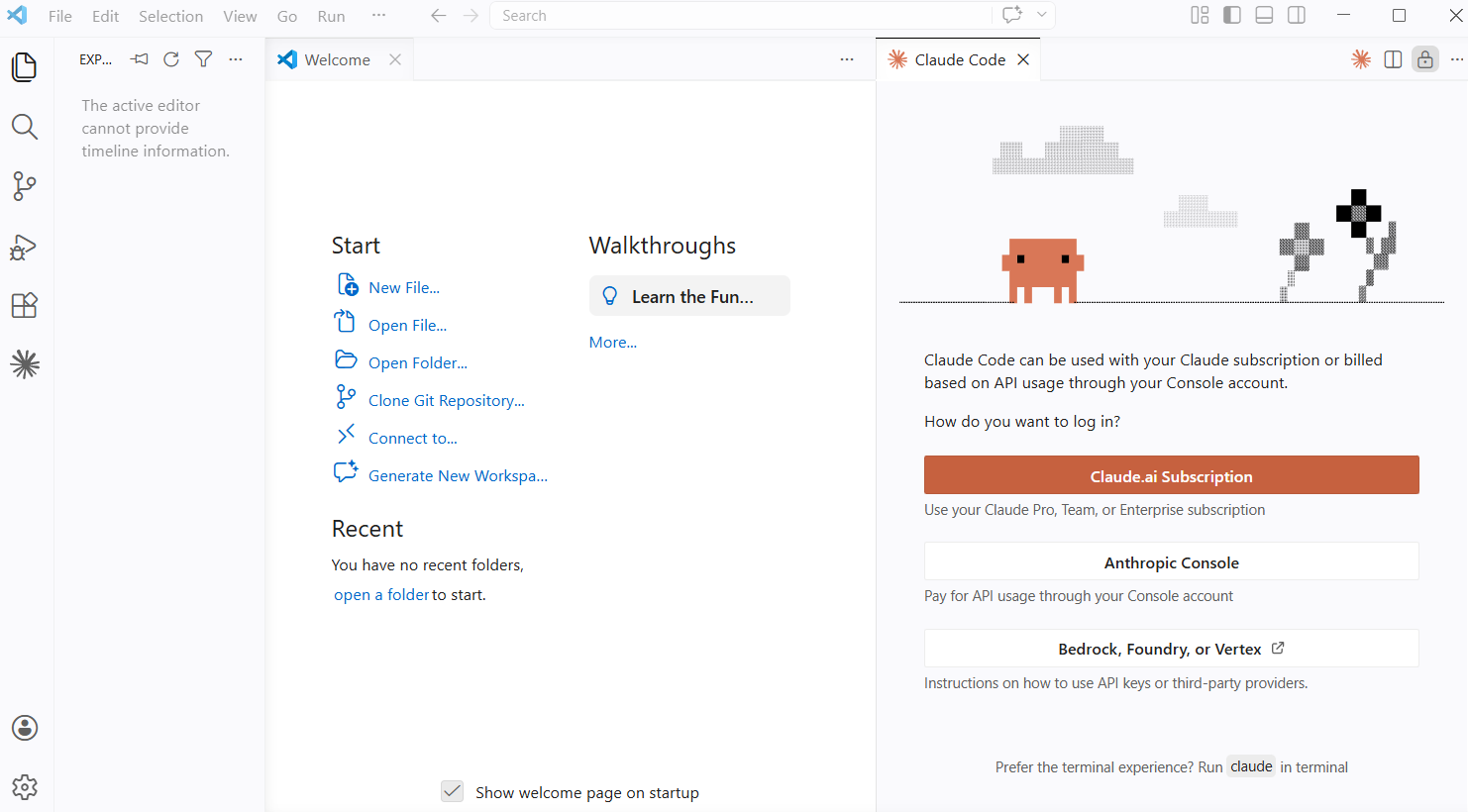The image size is (1468, 812).
Task: Toggle the bottom panel visibility
Action: click(x=1264, y=15)
